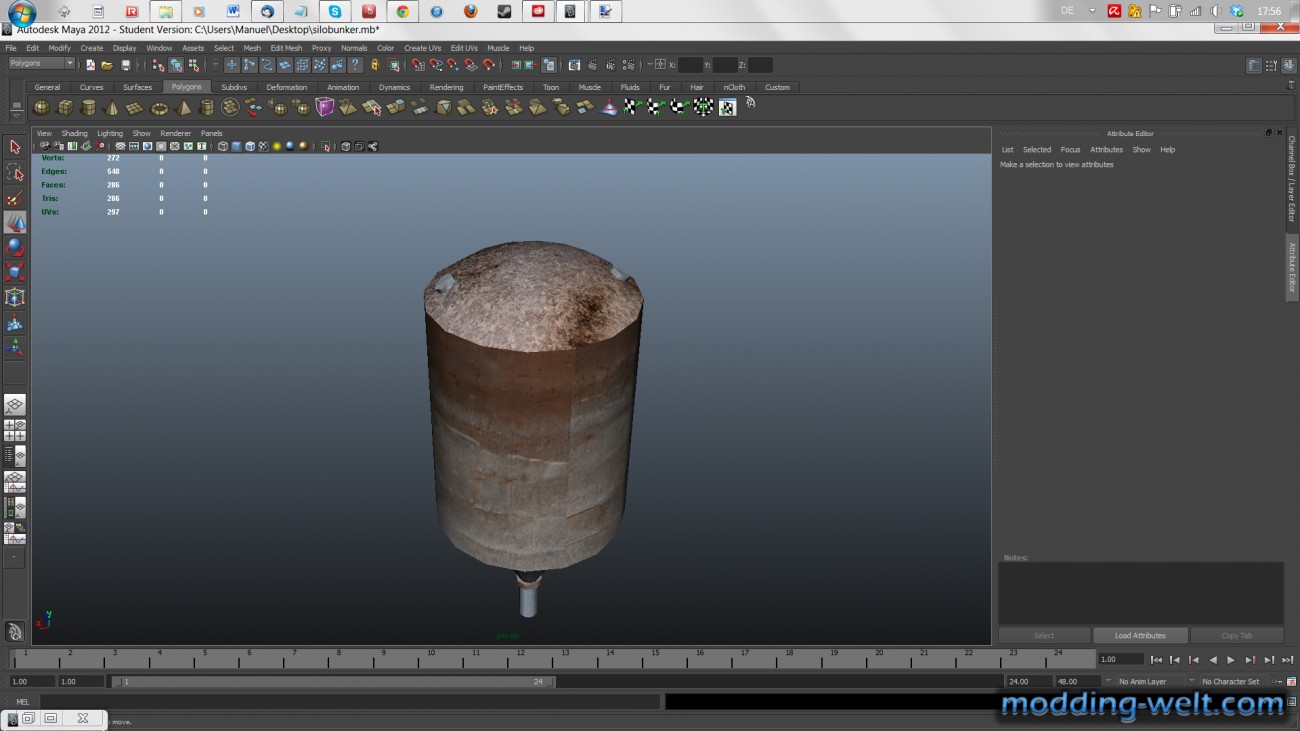The height and width of the screenshot is (731, 1300).
Task: Click the MEL script type label
Action: 22,702
